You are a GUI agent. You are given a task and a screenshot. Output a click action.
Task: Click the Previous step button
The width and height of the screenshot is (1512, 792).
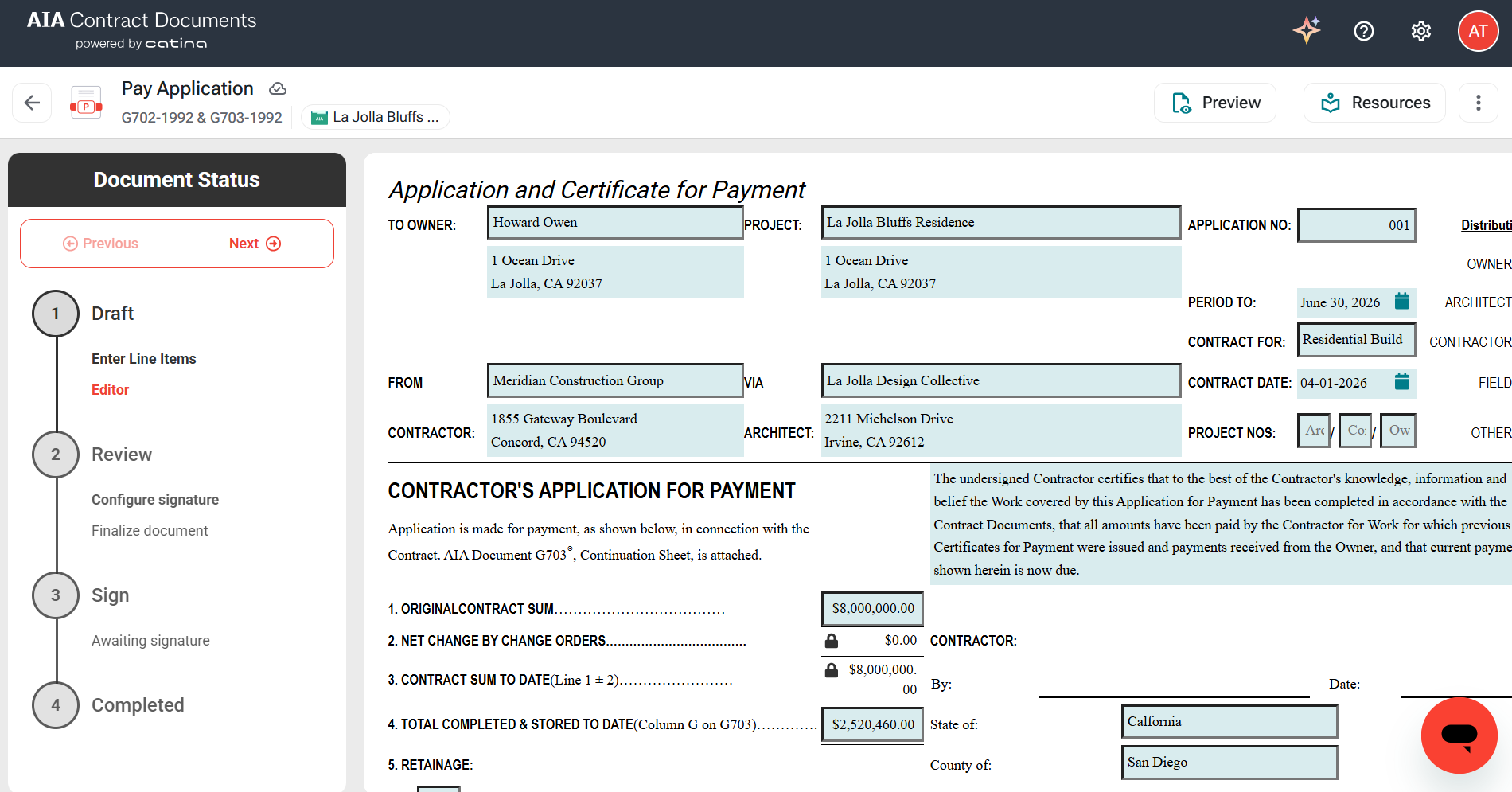(99, 244)
